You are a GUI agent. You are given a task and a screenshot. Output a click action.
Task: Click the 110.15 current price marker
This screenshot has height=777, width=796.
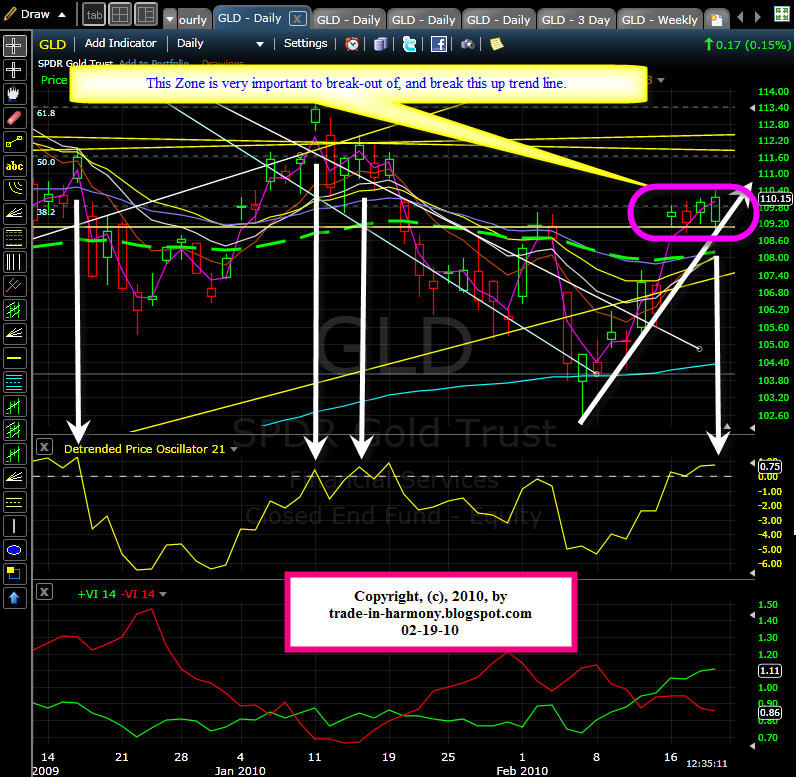pos(775,198)
